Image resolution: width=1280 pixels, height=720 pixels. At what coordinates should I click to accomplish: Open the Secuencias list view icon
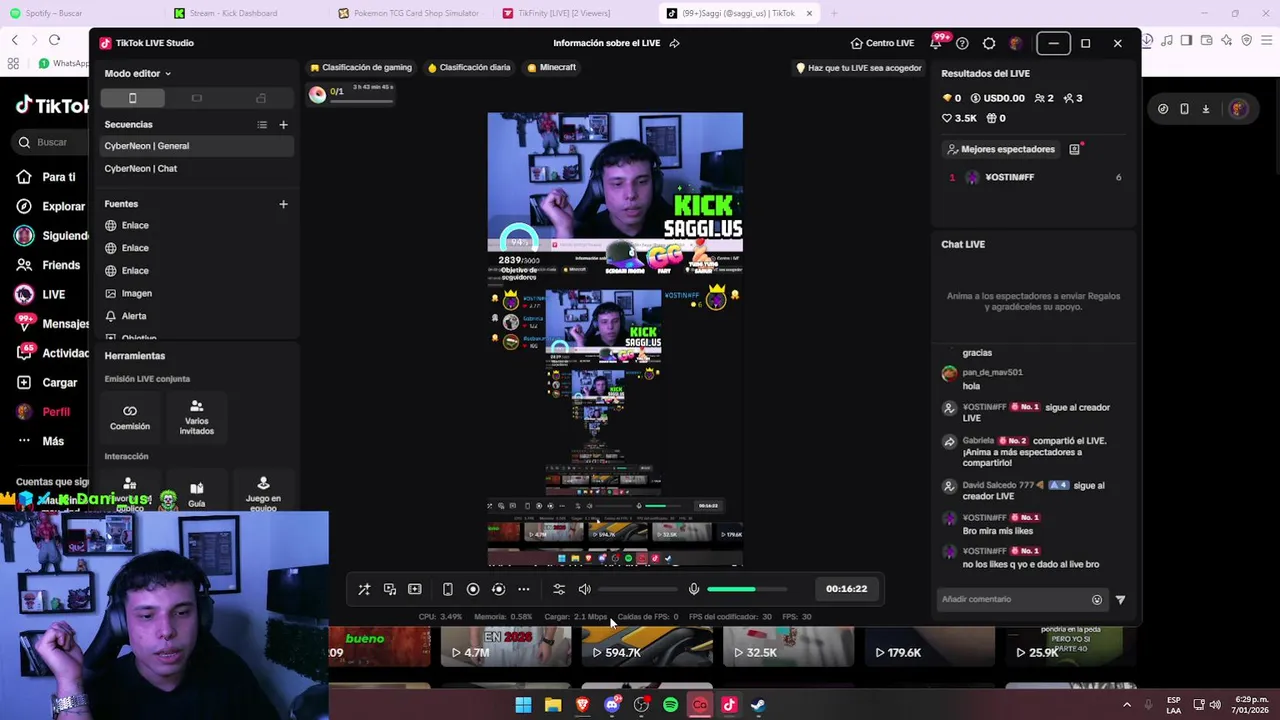(x=262, y=125)
